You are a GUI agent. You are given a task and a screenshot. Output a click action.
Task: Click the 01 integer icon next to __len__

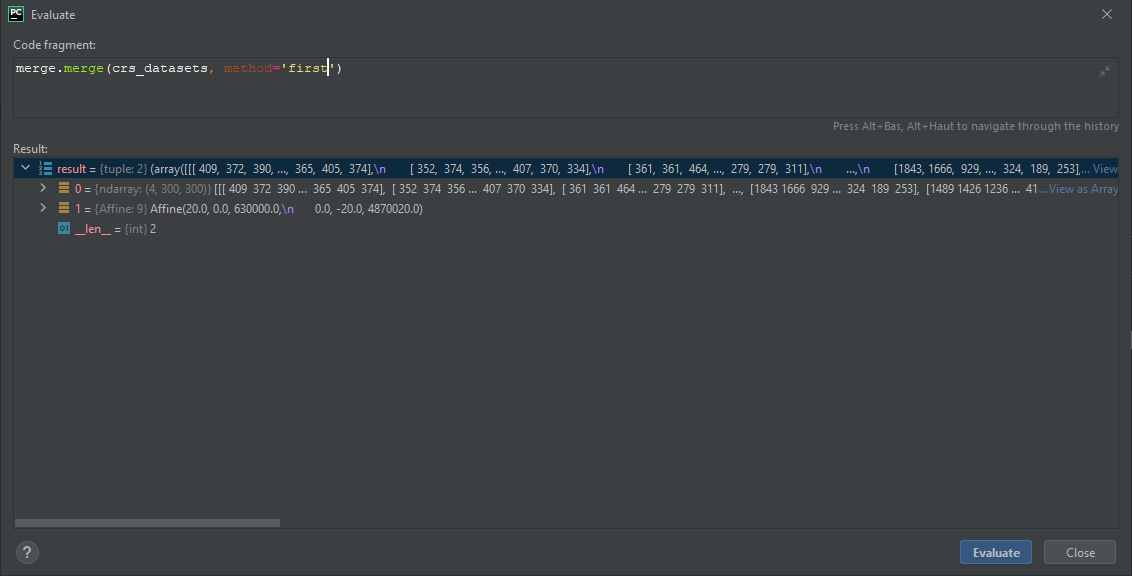coord(64,228)
